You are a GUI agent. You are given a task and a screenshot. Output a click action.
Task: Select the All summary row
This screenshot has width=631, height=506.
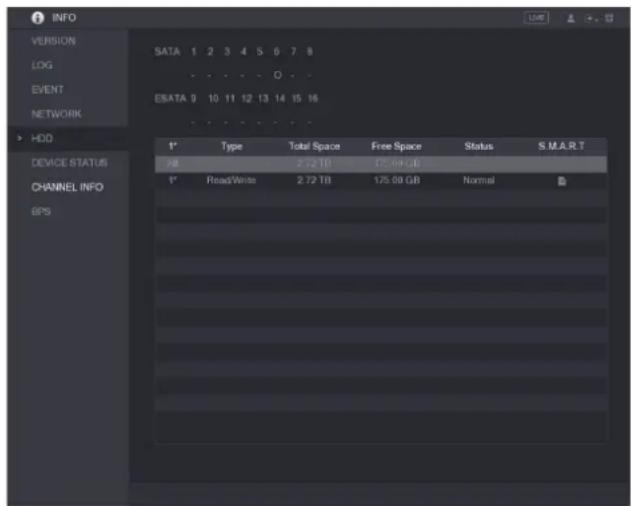click(381, 164)
